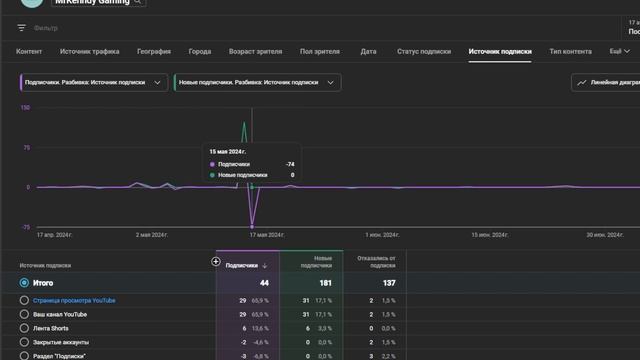
Task: Select radio for Раздел "Подписки" row
Action: [24, 356]
